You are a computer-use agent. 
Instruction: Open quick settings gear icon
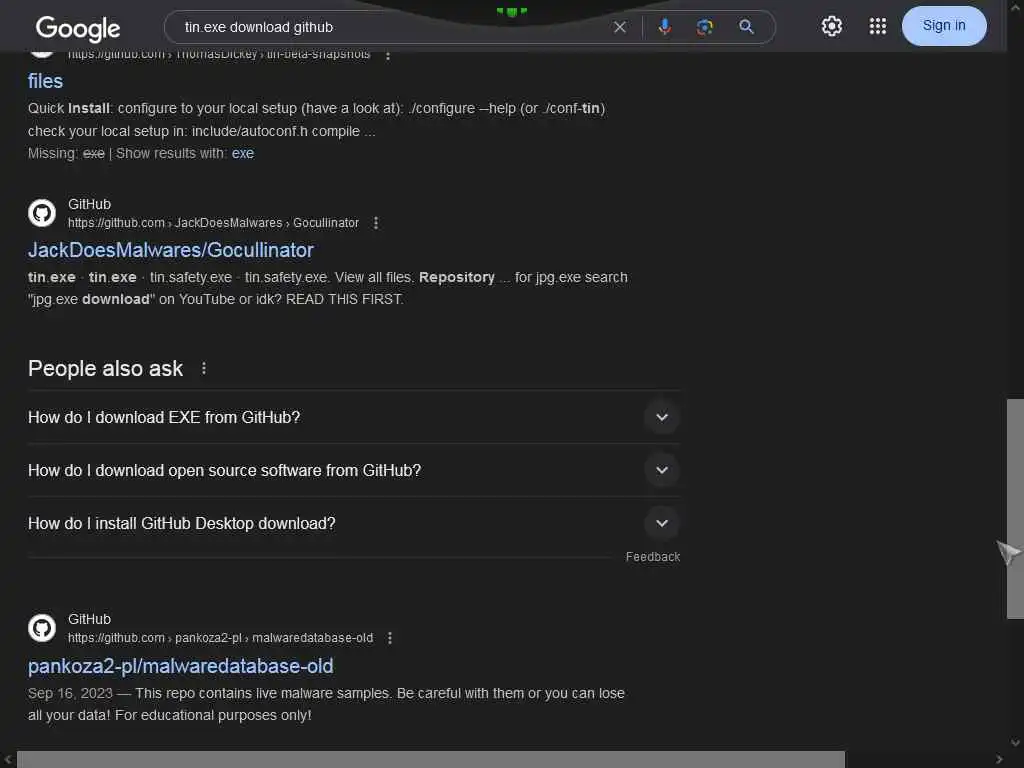point(831,26)
